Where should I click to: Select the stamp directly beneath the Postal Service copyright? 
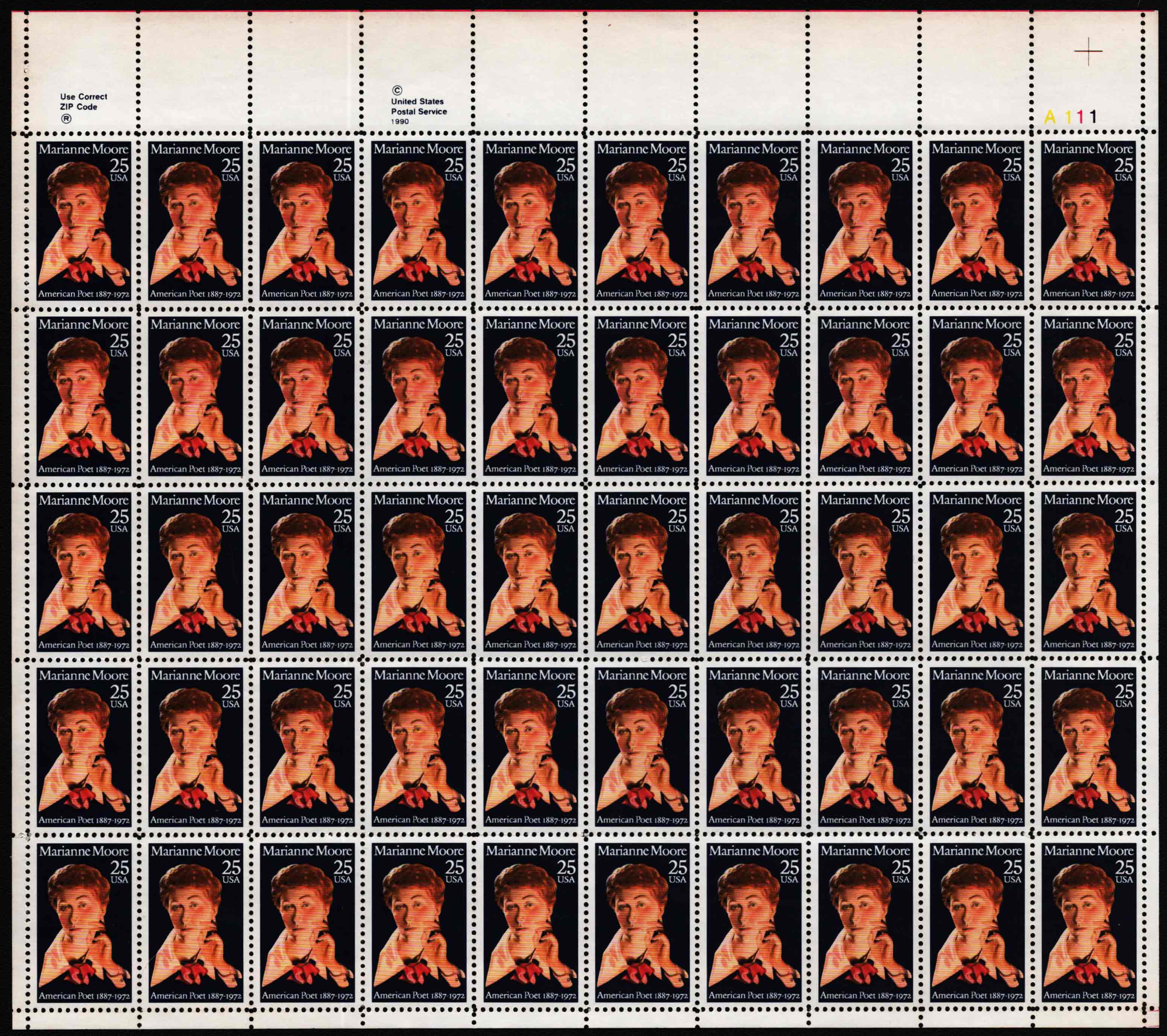pos(419,221)
